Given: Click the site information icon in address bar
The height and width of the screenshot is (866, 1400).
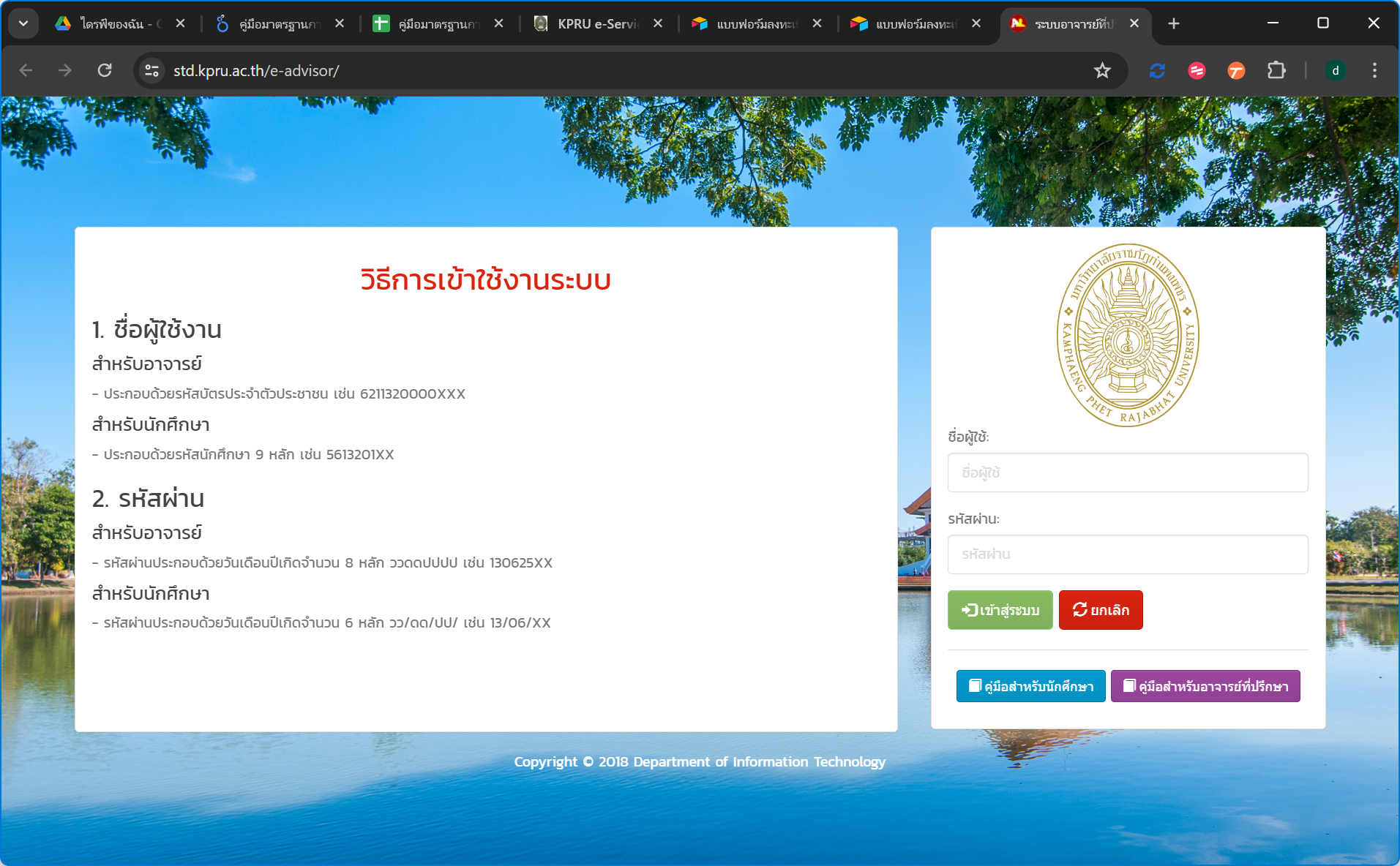Looking at the screenshot, I should tap(151, 70).
